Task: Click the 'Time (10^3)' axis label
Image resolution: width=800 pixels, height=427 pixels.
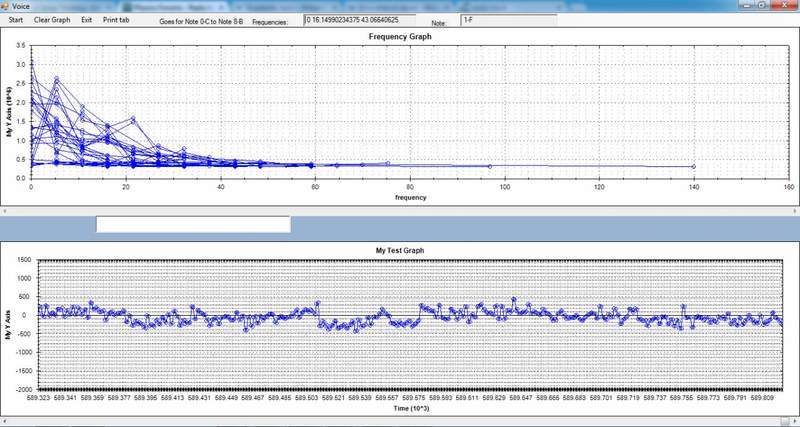Action: coord(410,410)
